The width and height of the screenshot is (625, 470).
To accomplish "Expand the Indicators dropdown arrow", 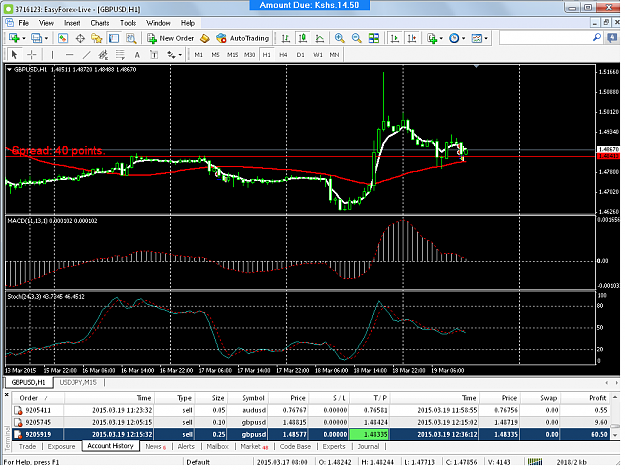I will tap(441, 39).
